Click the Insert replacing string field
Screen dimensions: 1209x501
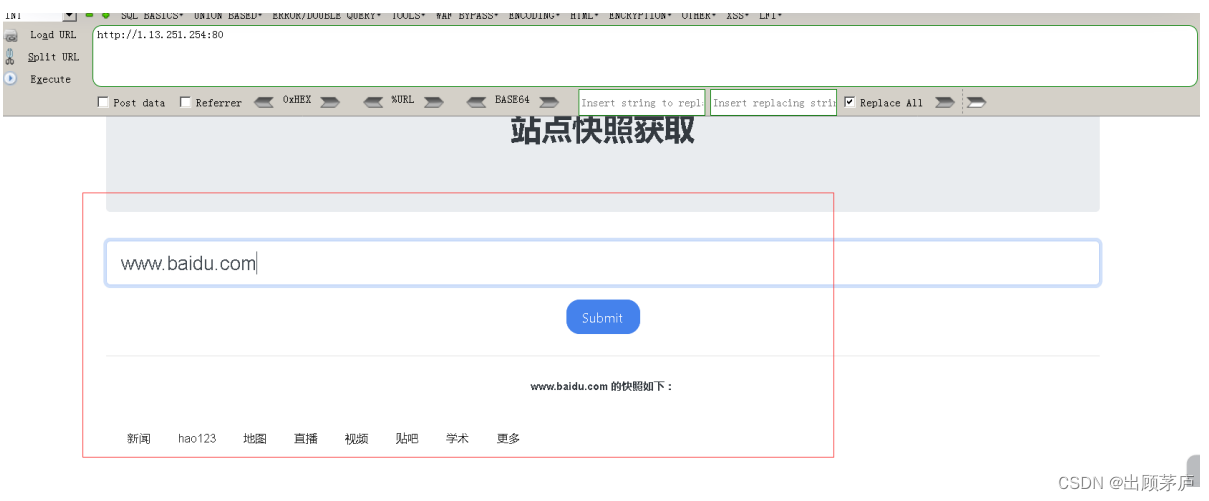pyautogui.click(x=773, y=102)
